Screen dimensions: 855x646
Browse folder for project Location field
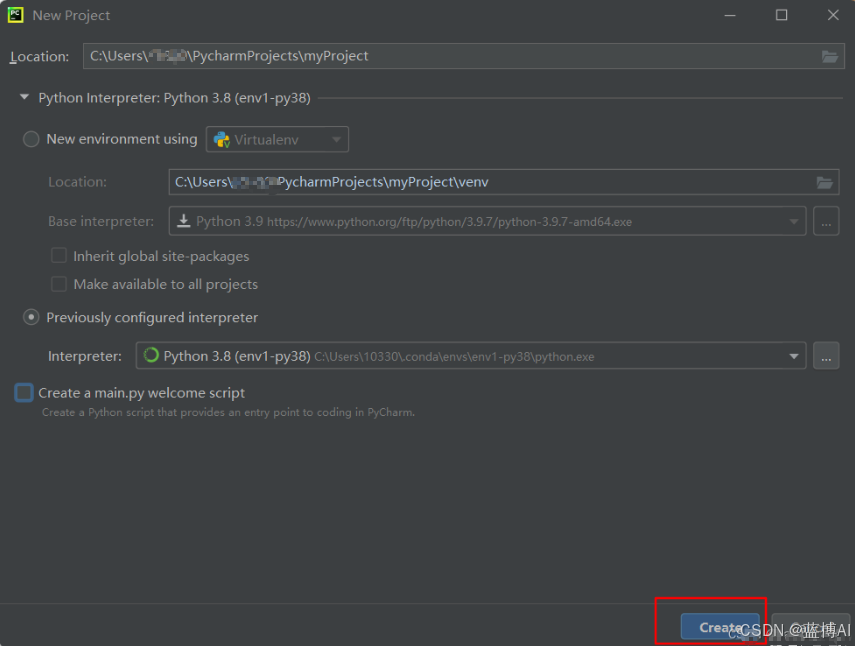point(829,56)
